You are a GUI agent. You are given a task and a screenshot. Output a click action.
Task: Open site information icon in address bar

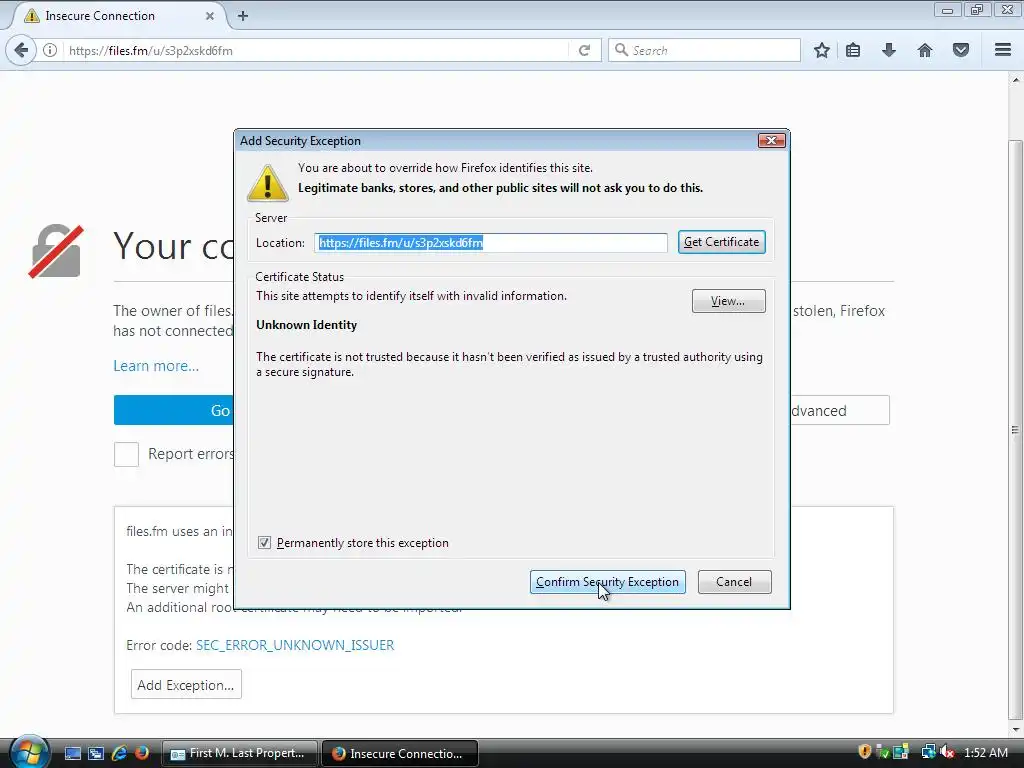50,50
